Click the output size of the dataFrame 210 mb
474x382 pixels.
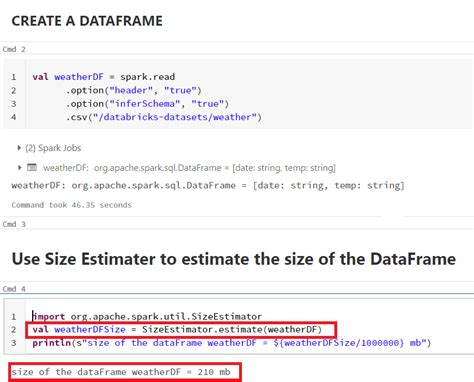click(x=121, y=372)
